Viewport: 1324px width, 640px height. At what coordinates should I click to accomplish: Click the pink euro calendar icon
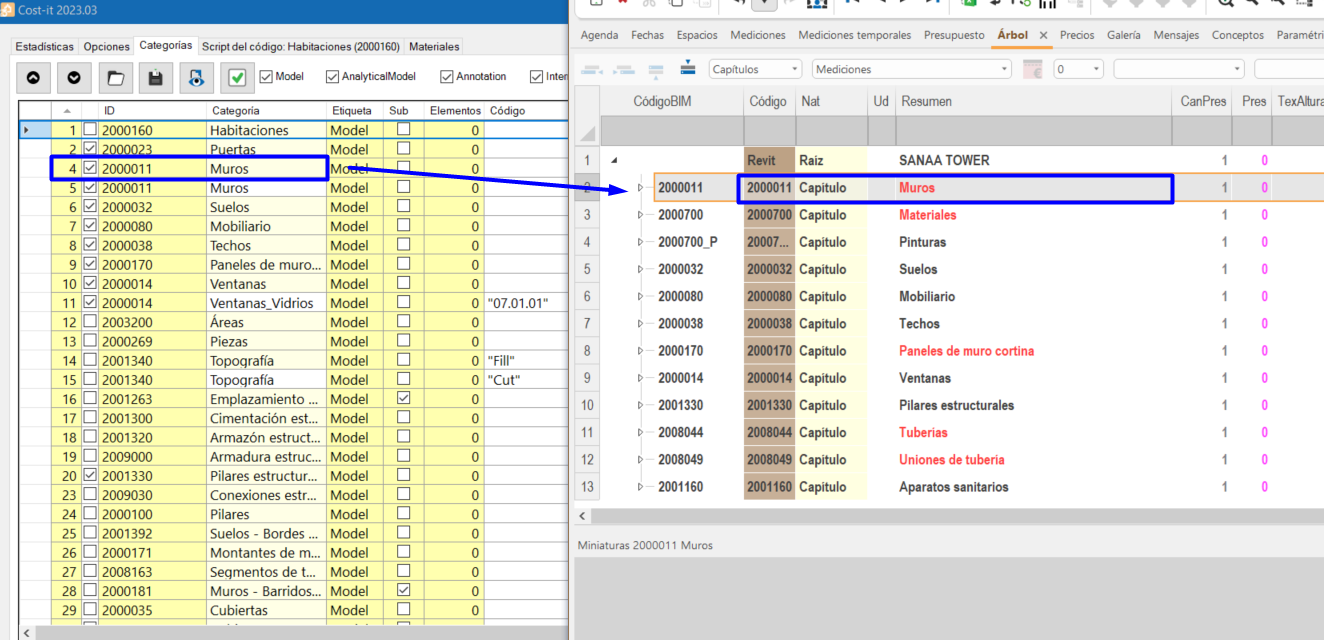pos(1033,69)
